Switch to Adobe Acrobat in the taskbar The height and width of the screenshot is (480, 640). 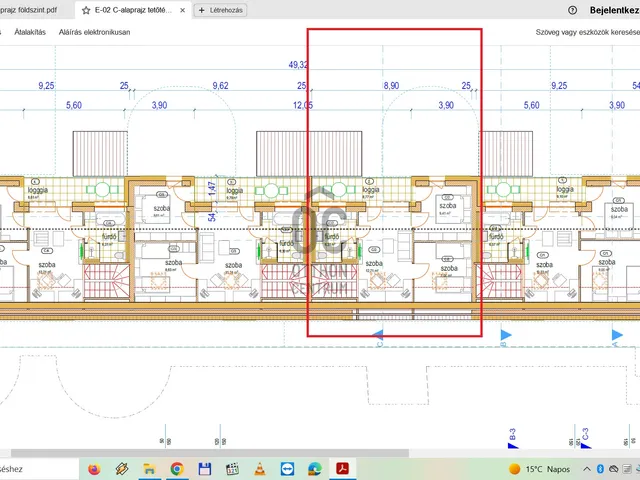pyautogui.click(x=342, y=469)
